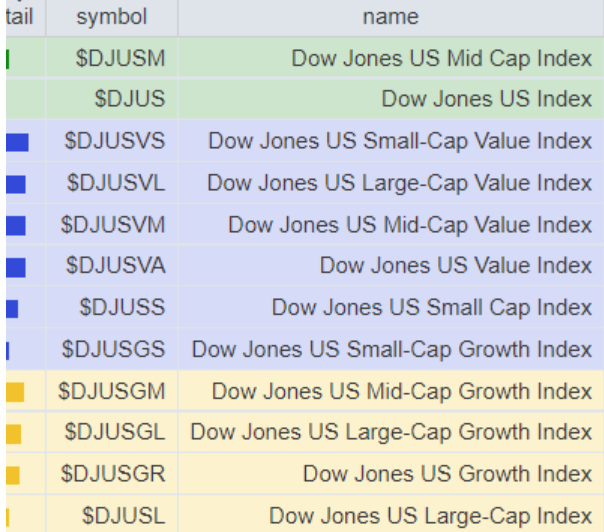Open Dow Jones US Small-Cap Value Index
The width and height of the screenshot is (604, 532).
[400, 141]
